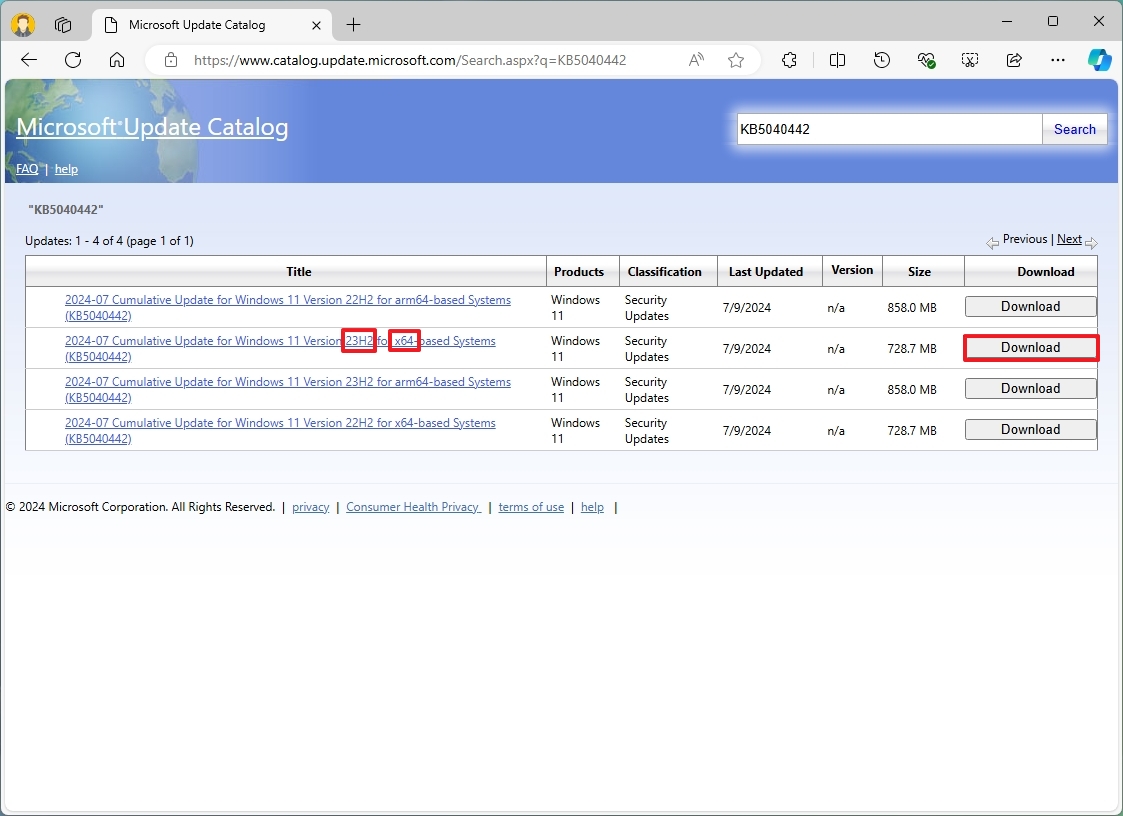
Task: Open Settings and more ellipsis menu
Action: 1057,60
